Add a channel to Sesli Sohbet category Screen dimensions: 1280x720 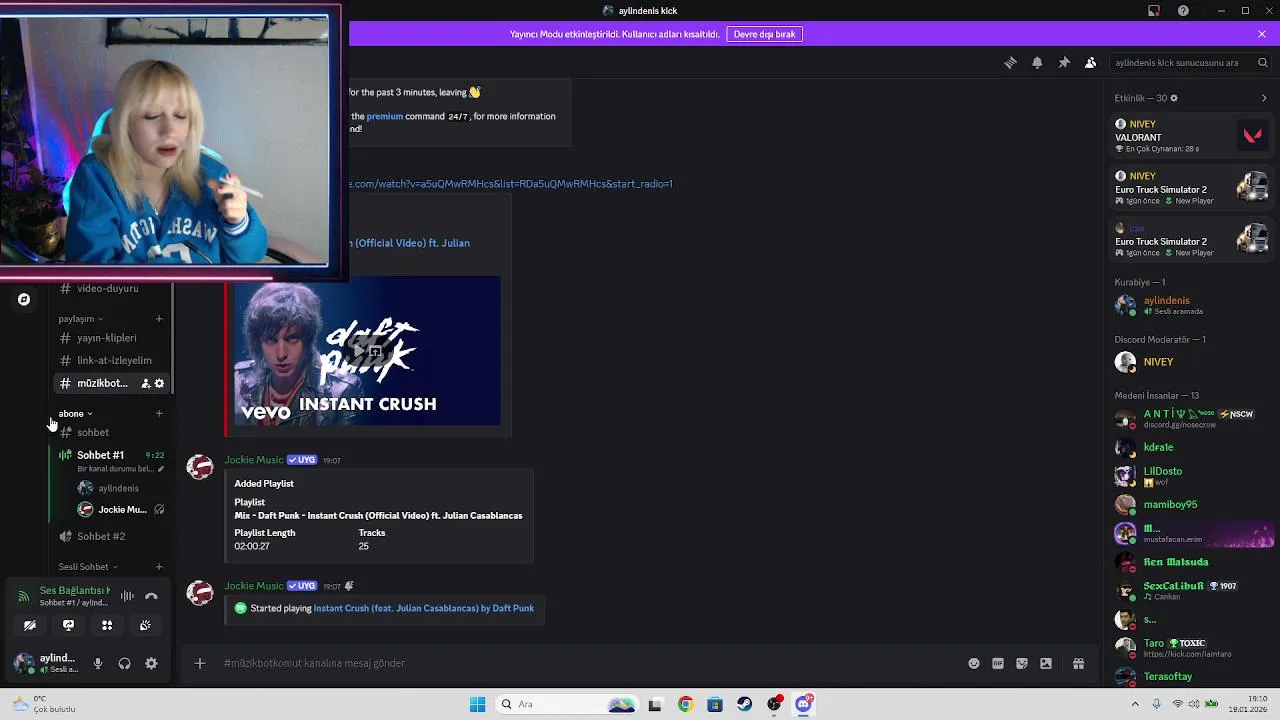[x=159, y=567]
